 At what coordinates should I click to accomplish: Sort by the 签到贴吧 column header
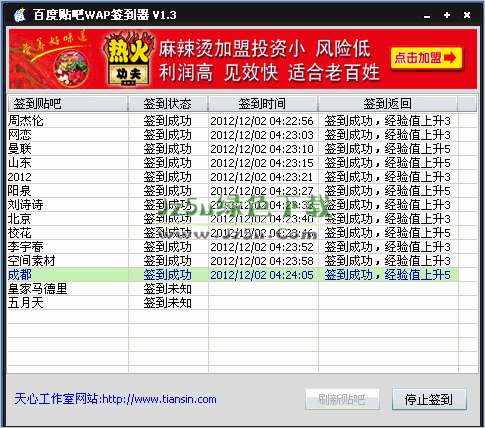click(68, 104)
